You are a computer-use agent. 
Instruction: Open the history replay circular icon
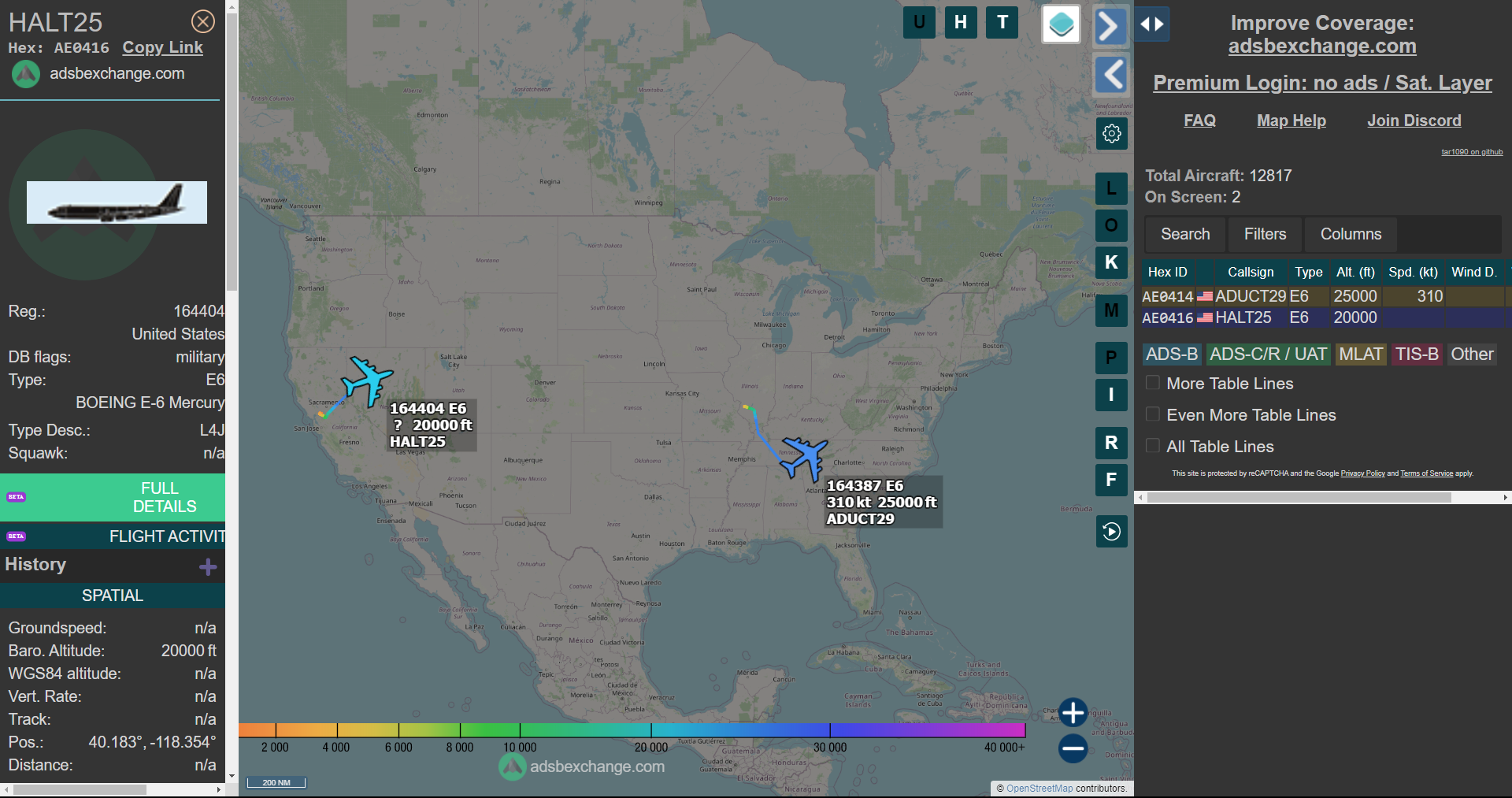[1112, 532]
